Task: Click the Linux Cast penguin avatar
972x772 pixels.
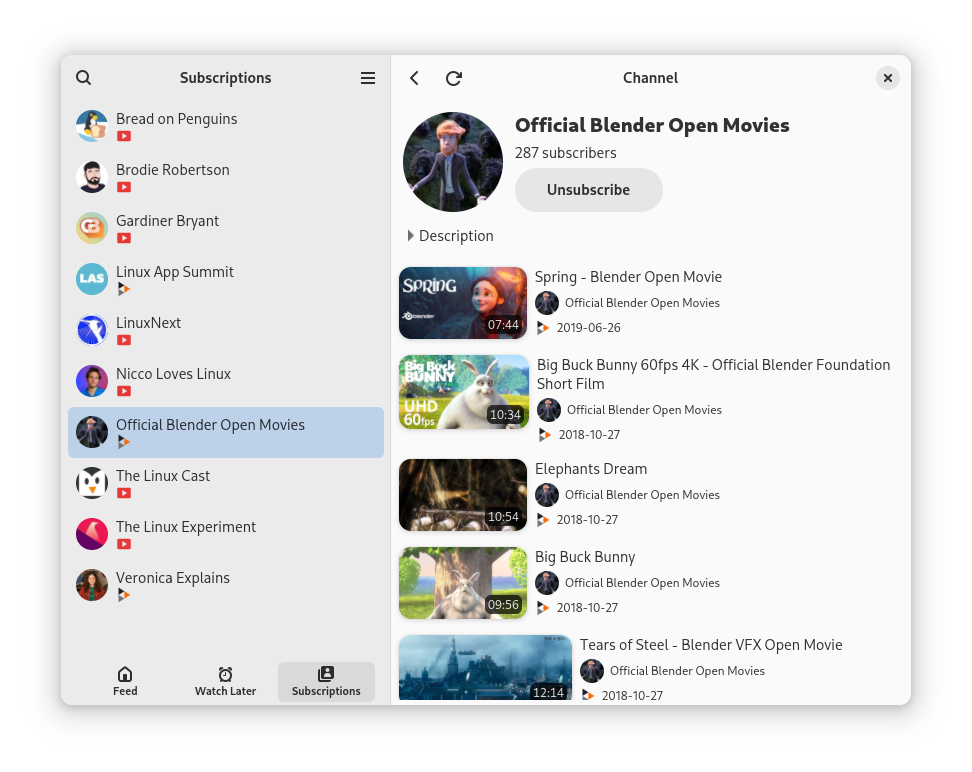Action: coord(92,483)
